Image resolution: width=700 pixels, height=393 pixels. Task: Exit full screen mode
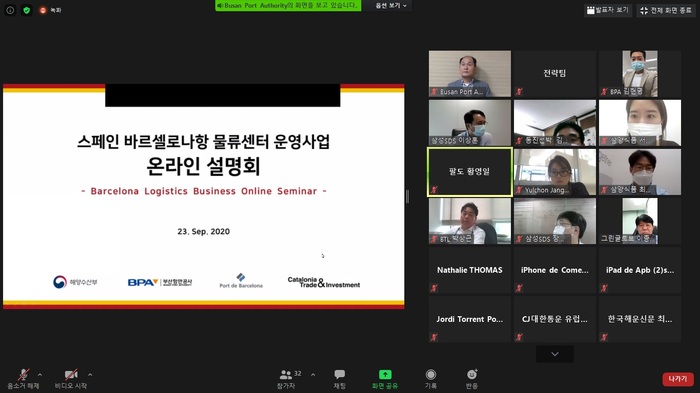(665, 10)
